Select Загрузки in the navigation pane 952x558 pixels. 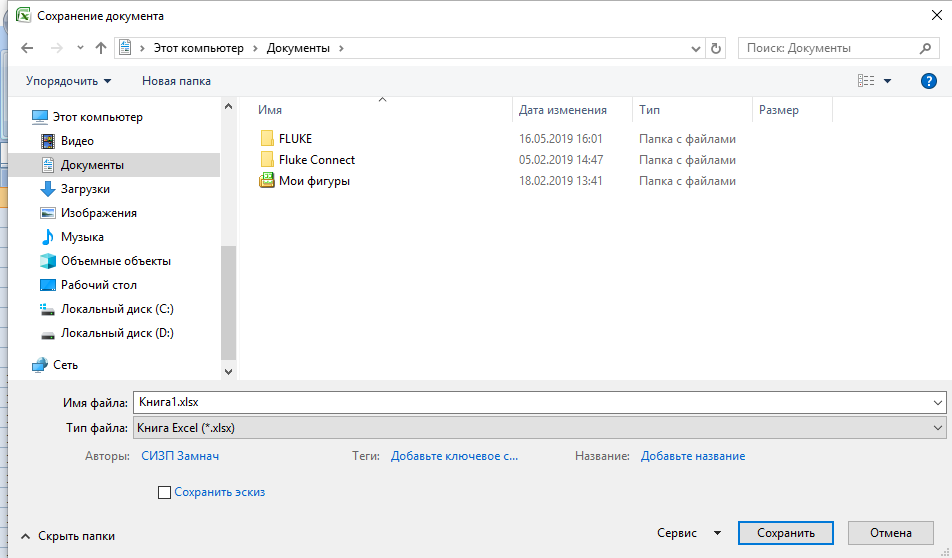coord(85,189)
